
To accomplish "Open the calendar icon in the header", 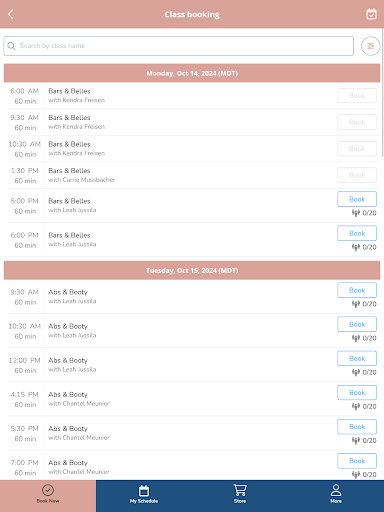I will (371, 14).
